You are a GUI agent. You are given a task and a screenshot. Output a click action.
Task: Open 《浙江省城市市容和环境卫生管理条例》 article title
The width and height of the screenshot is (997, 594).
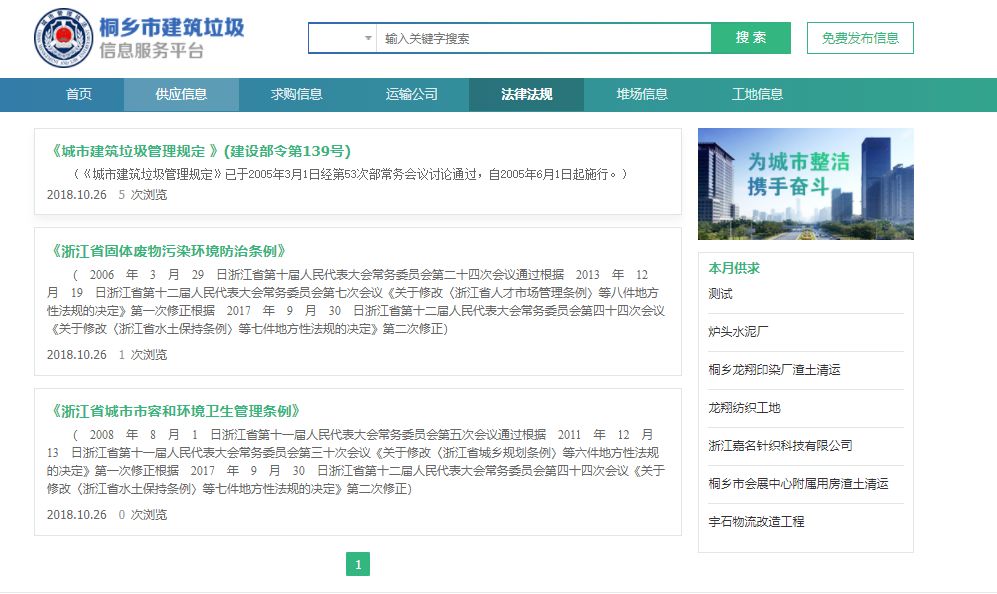(174, 411)
